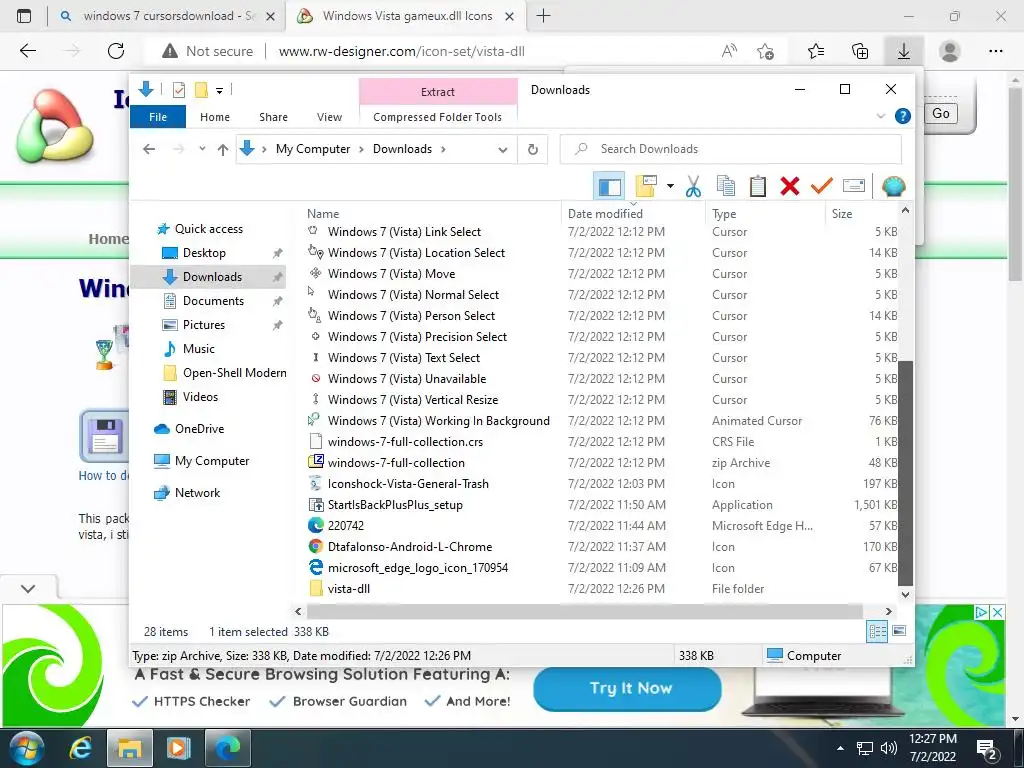Viewport: 1024px width, 768px height.
Task: Open Internet Explorer from the taskbar
Action: click(x=80, y=748)
